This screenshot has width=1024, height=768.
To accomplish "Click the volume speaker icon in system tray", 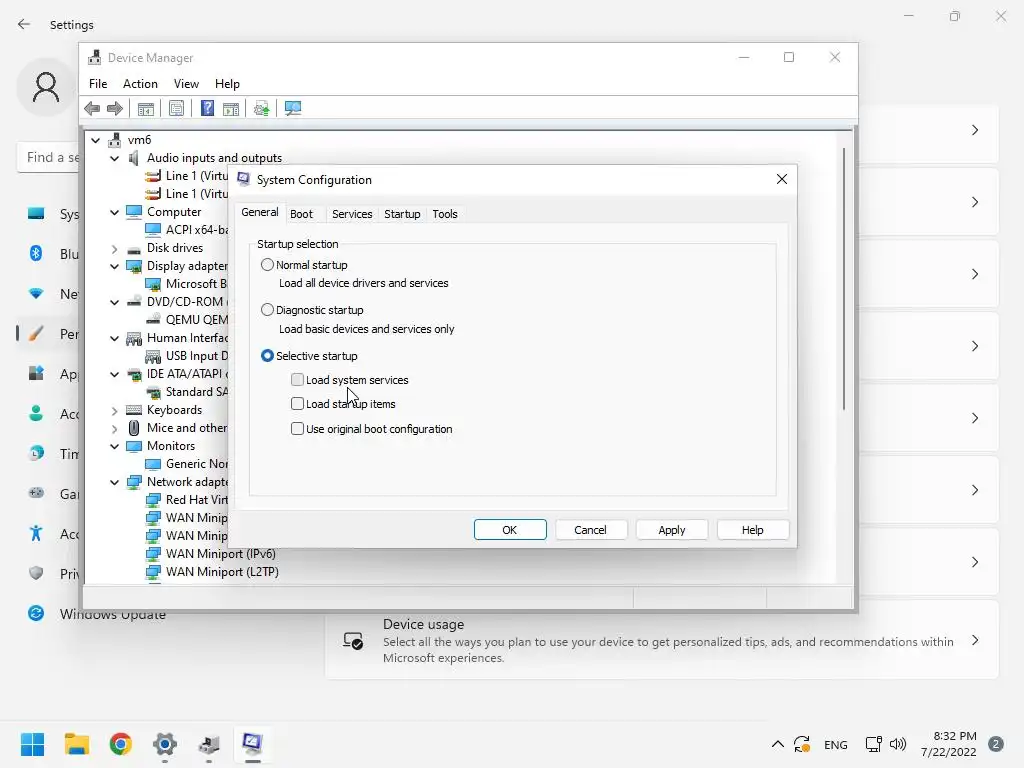I will (898, 744).
